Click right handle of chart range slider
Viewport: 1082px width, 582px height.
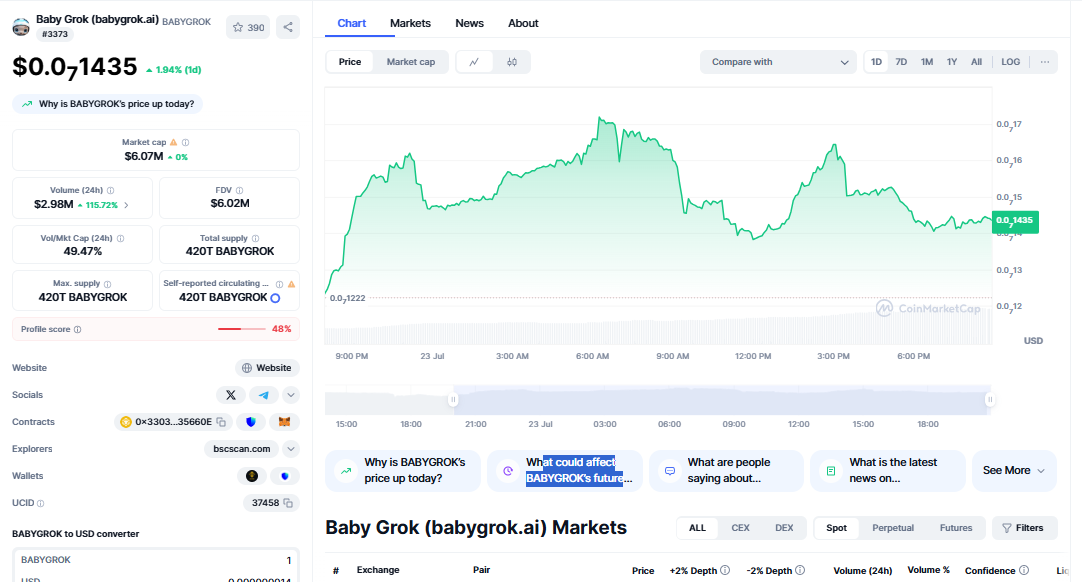[990, 400]
